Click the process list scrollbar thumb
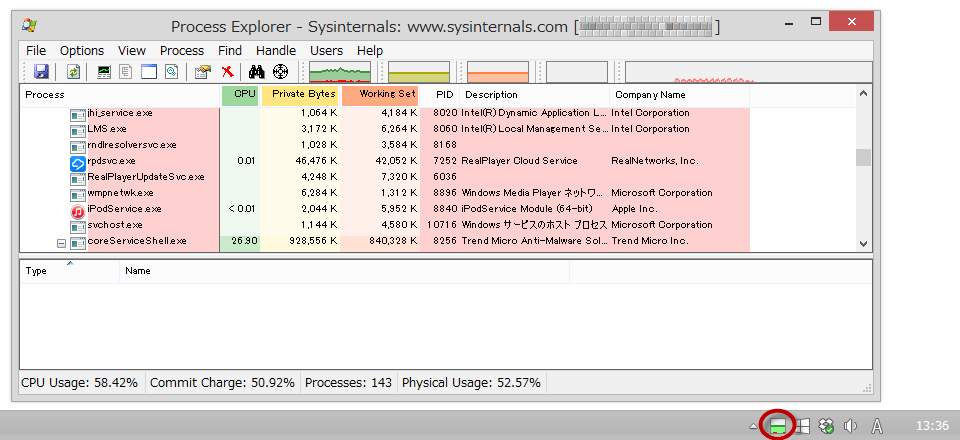 click(x=863, y=157)
